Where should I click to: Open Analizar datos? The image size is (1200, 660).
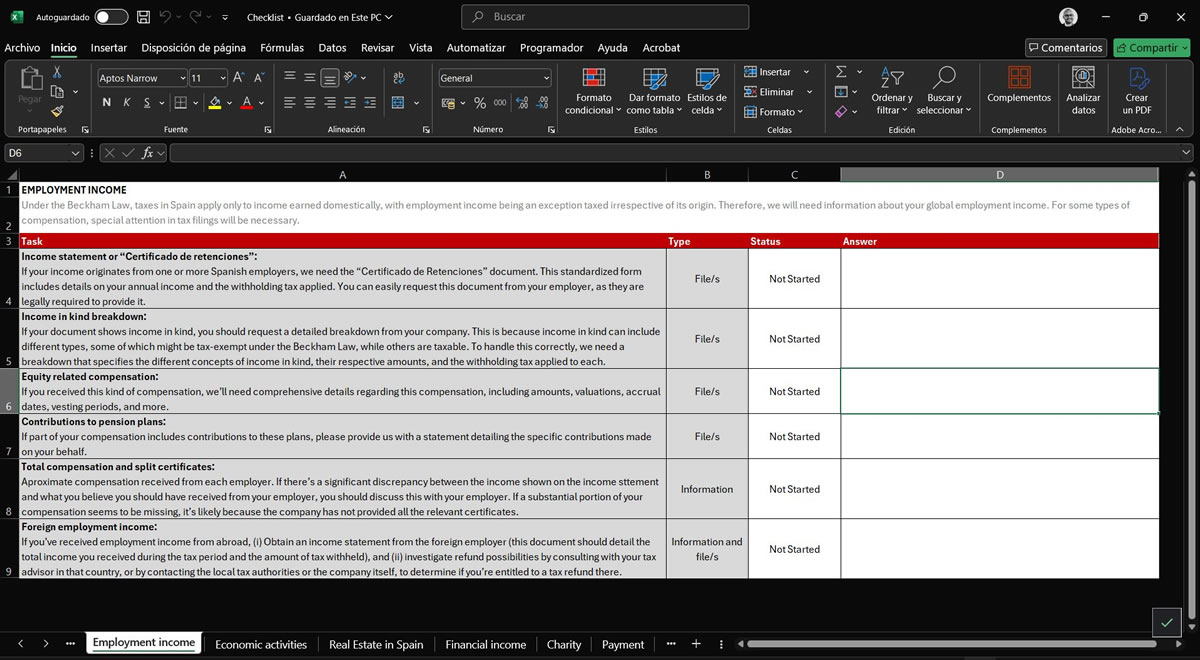[1083, 91]
